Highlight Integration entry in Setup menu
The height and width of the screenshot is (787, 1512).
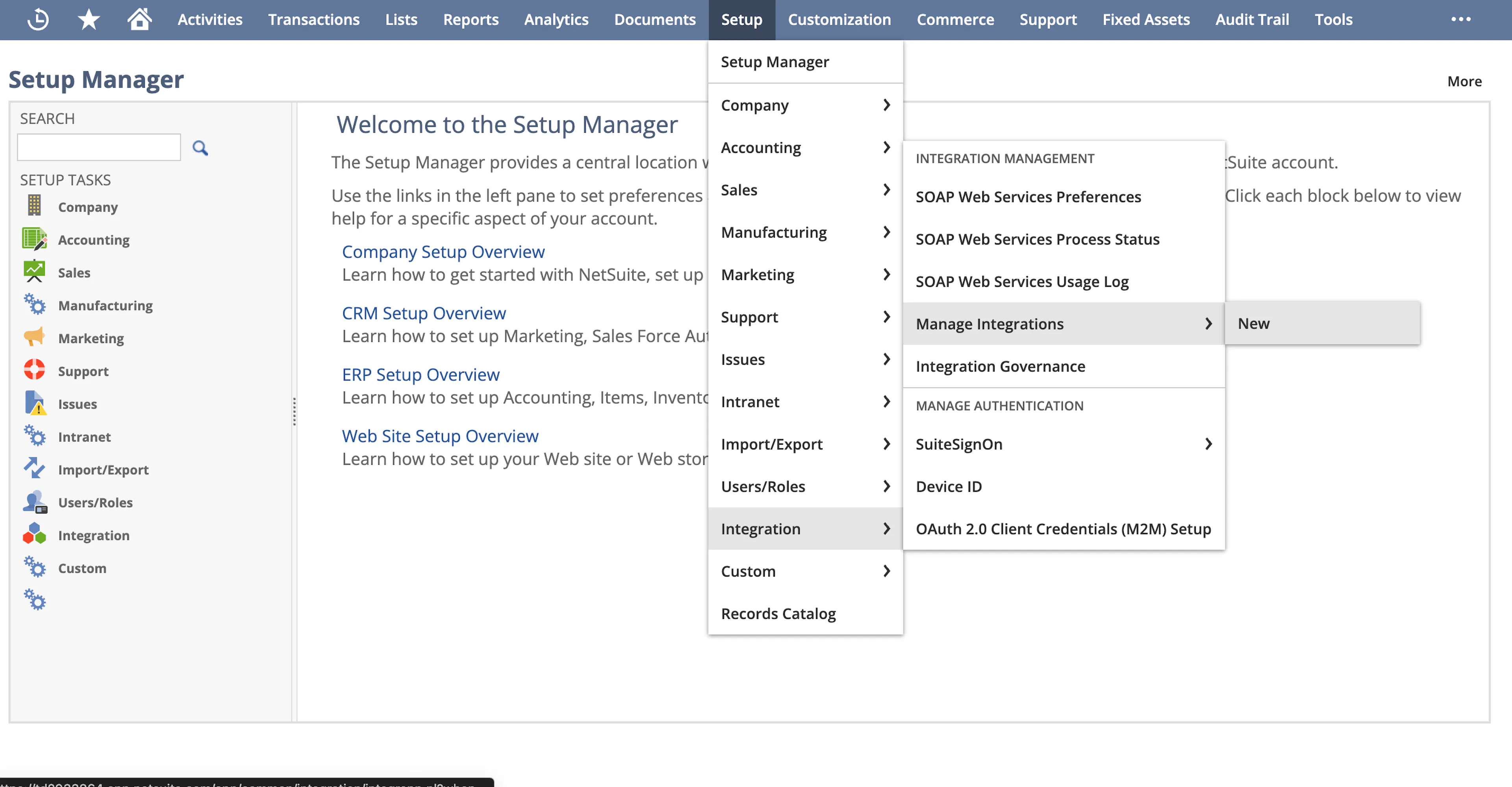coord(805,529)
